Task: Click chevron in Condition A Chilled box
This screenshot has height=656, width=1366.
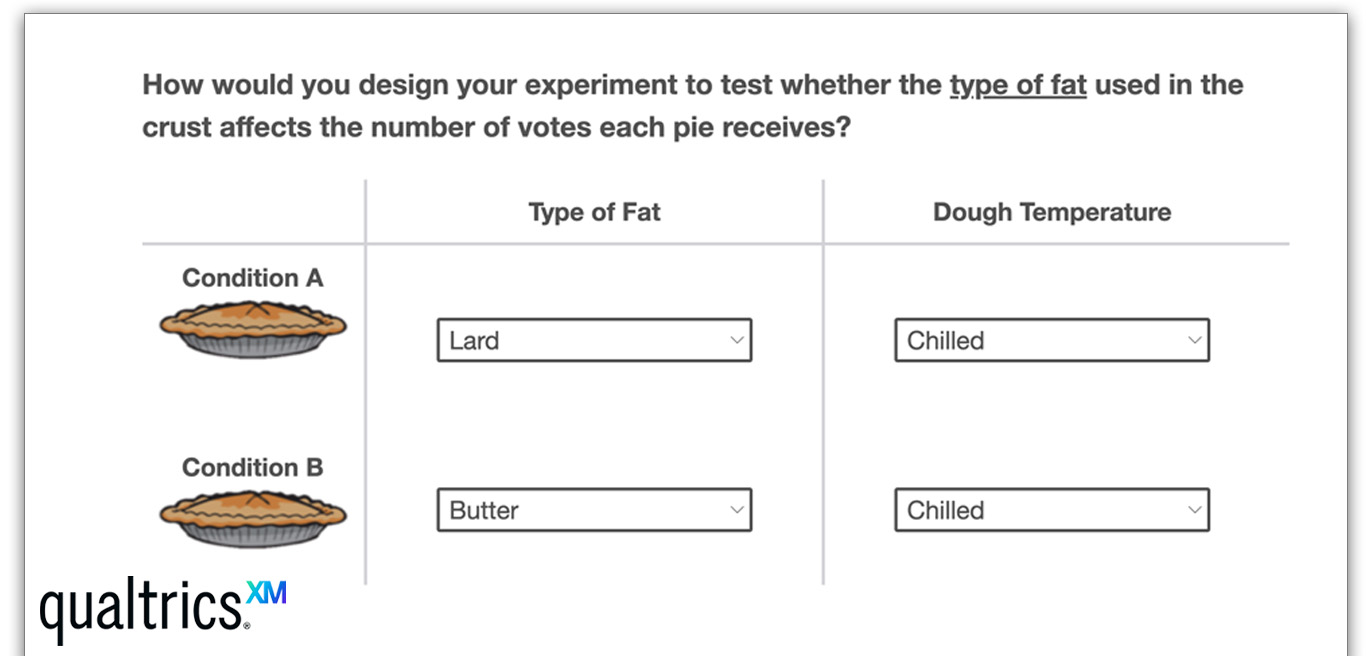Action: tap(1194, 340)
